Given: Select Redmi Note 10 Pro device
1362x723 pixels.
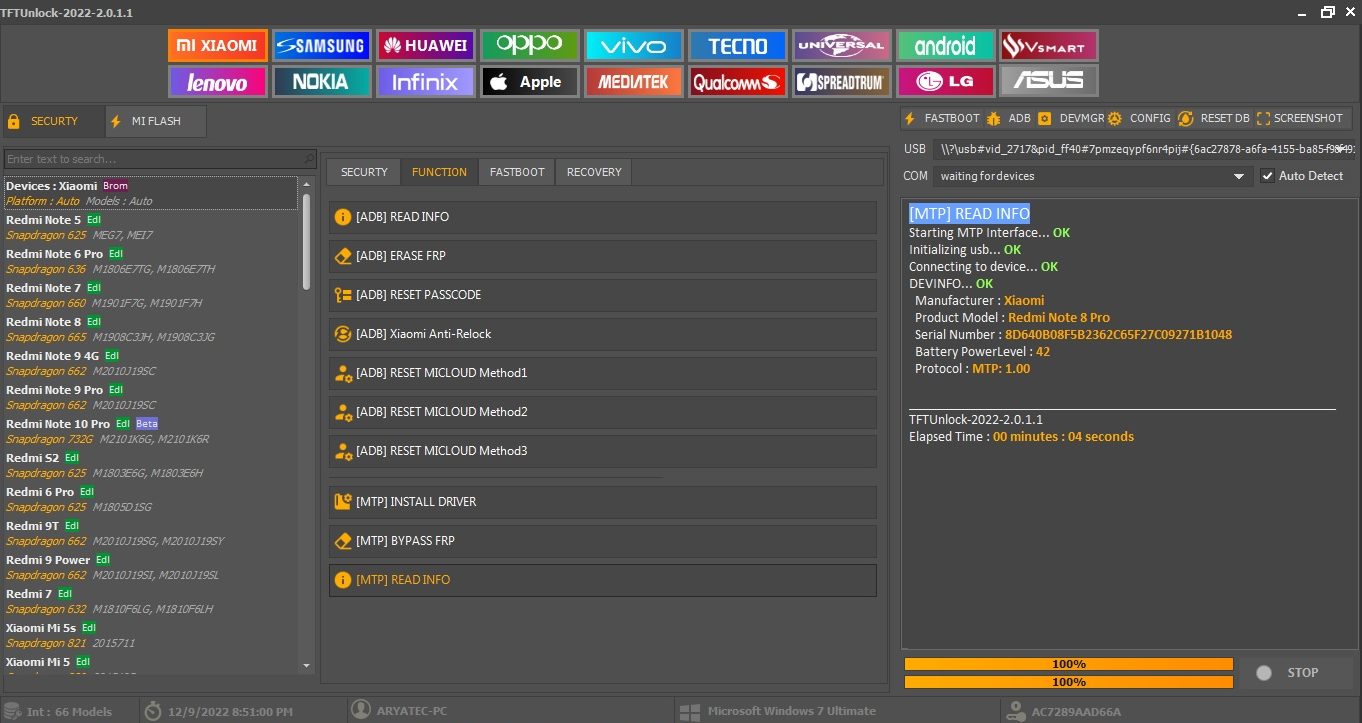Looking at the screenshot, I should 151,431.
